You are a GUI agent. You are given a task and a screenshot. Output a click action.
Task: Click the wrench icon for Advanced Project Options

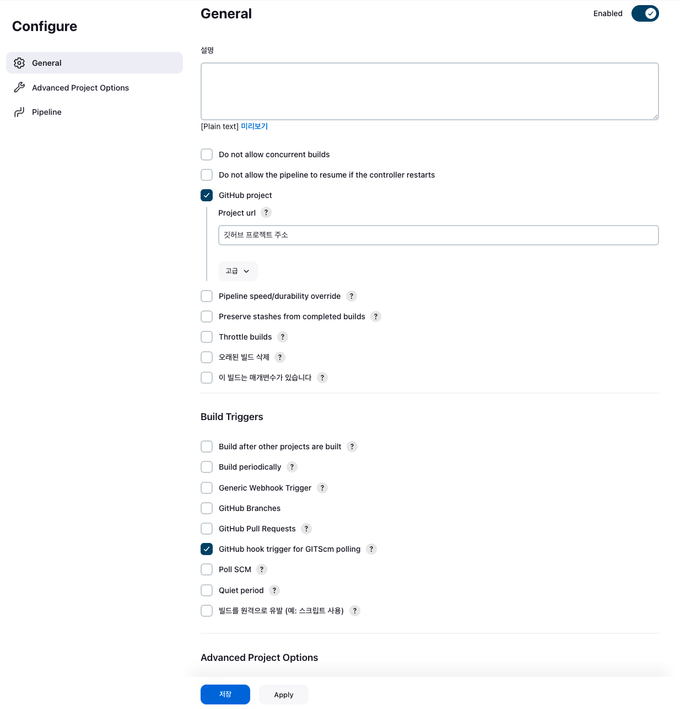tap(19, 87)
